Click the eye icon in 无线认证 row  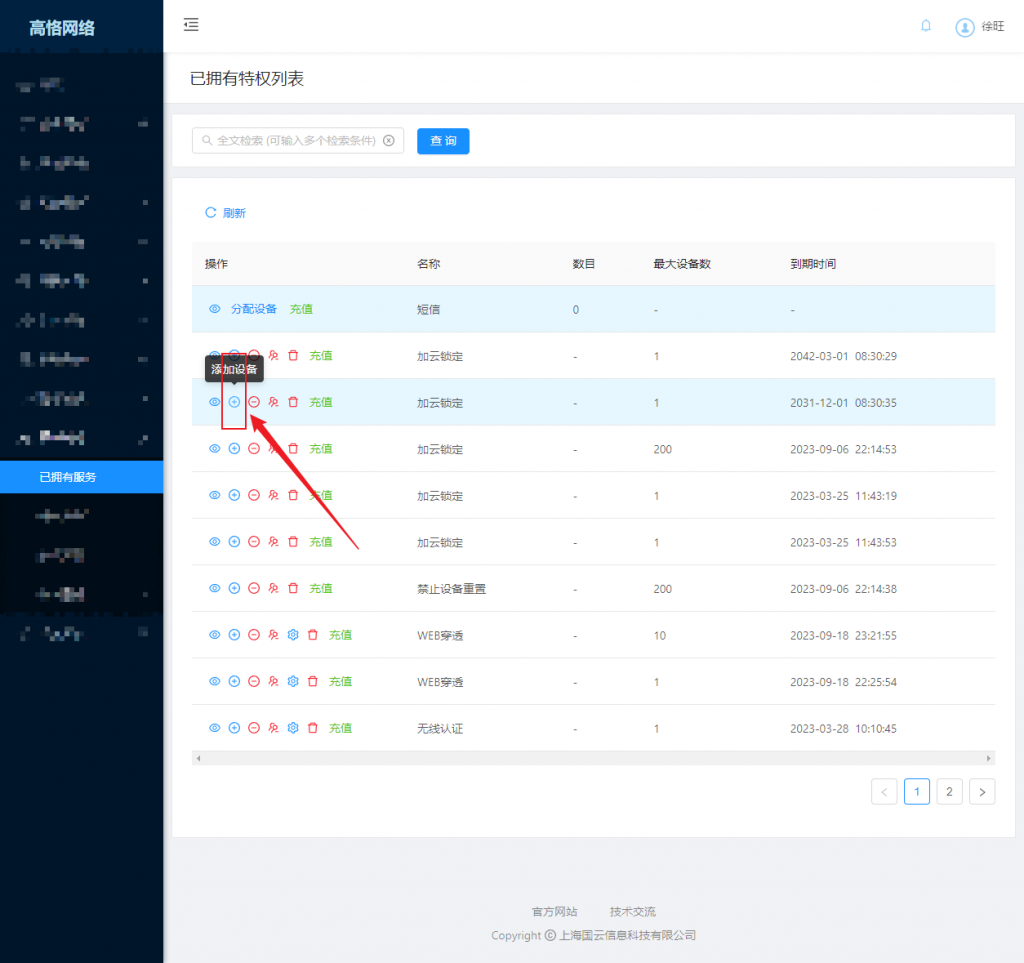tap(214, 728)
